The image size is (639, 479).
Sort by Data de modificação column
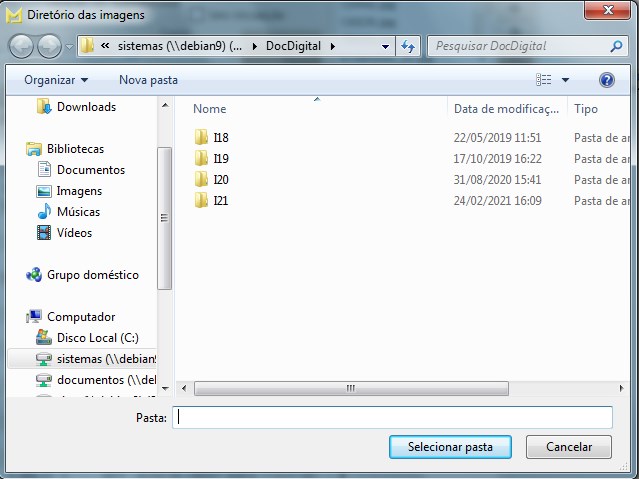505,109
